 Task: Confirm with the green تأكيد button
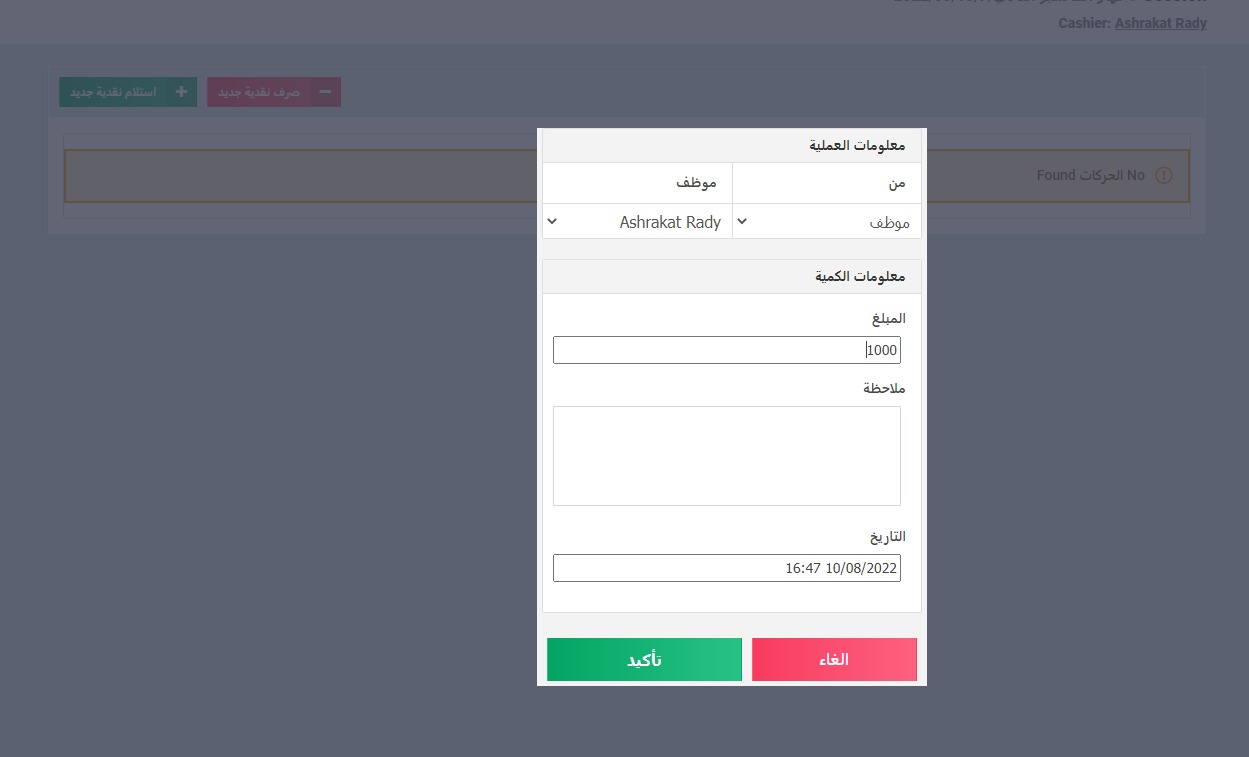click(x=644, y=660)
